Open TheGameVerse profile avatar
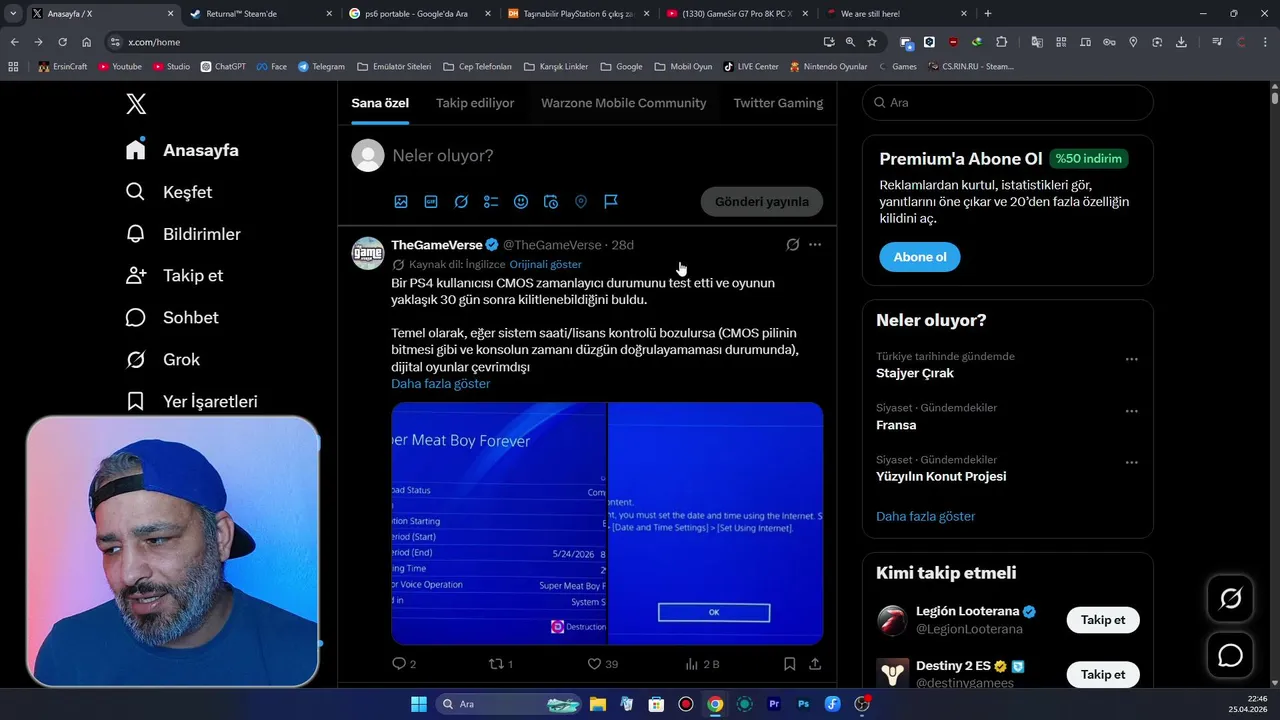The height and width of the screenshot is (720, 1280). pyautogui.click(x=368, y=254)
